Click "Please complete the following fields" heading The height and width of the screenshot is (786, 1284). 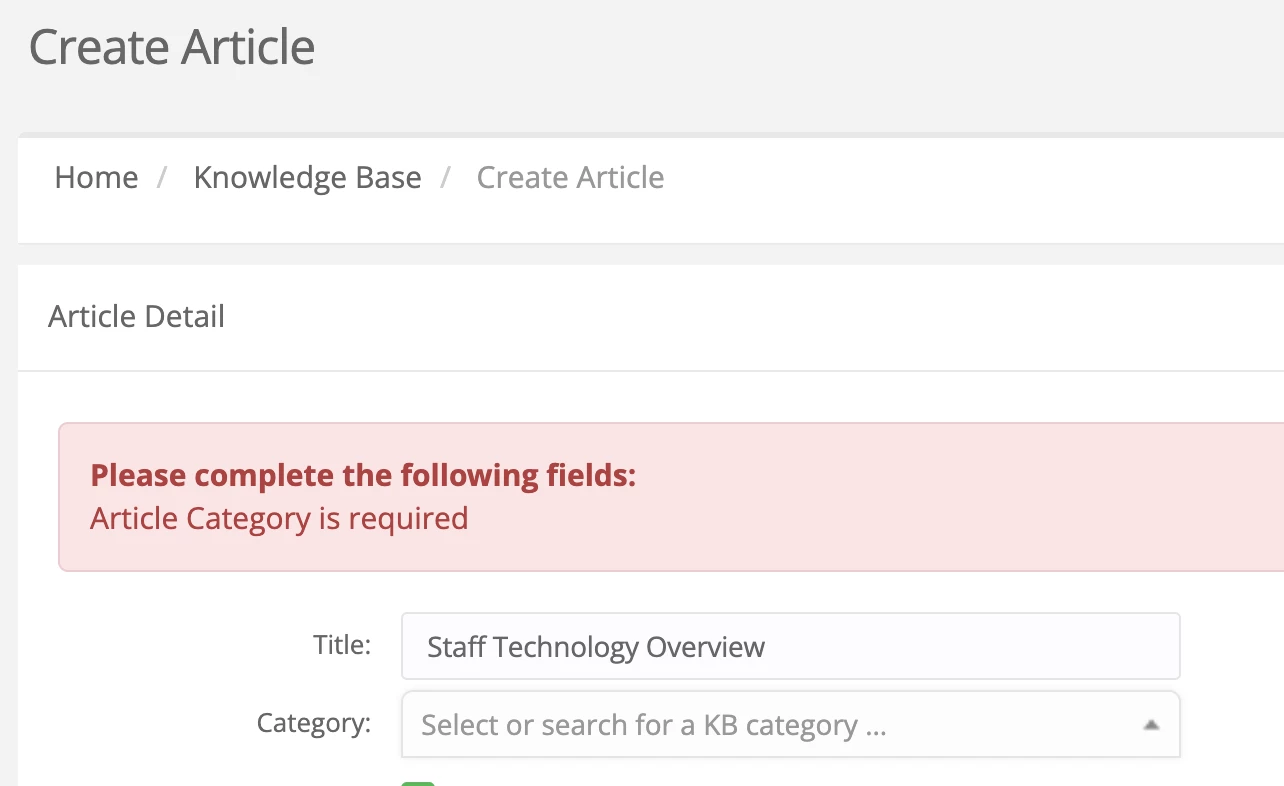pos(363,475)
